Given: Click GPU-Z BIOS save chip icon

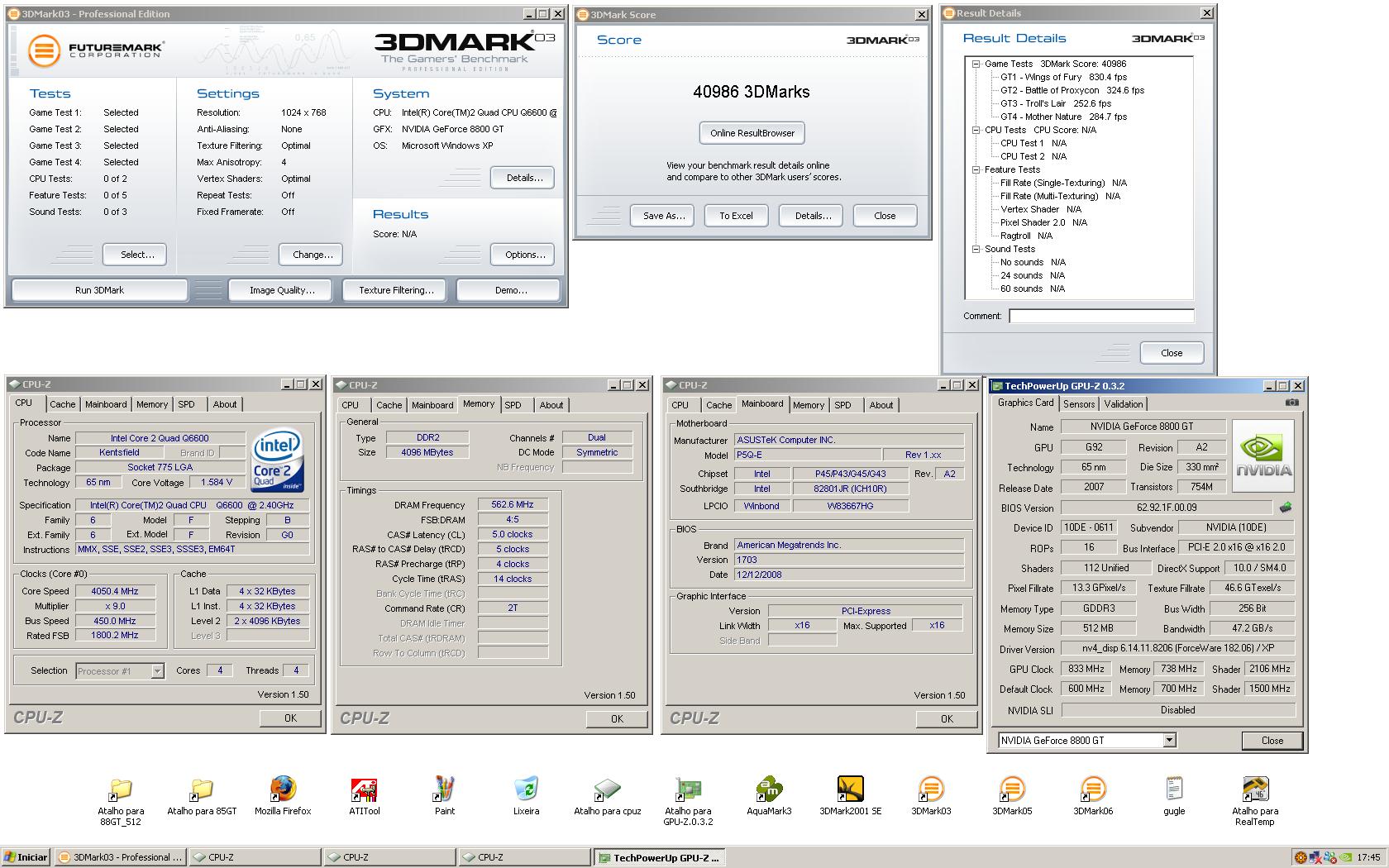Looking at the screenshot, I should (x=1286, y=508).
